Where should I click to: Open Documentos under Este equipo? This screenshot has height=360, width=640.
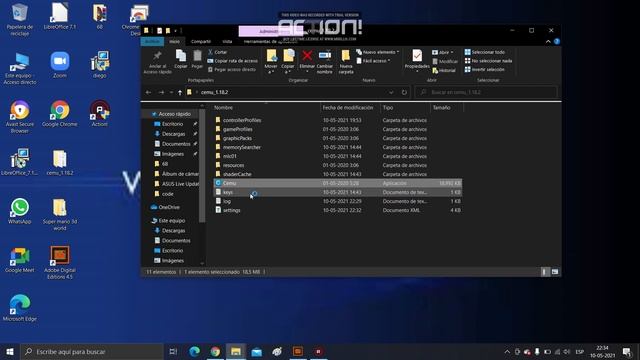pyautogui.click(x=176, y=241)
